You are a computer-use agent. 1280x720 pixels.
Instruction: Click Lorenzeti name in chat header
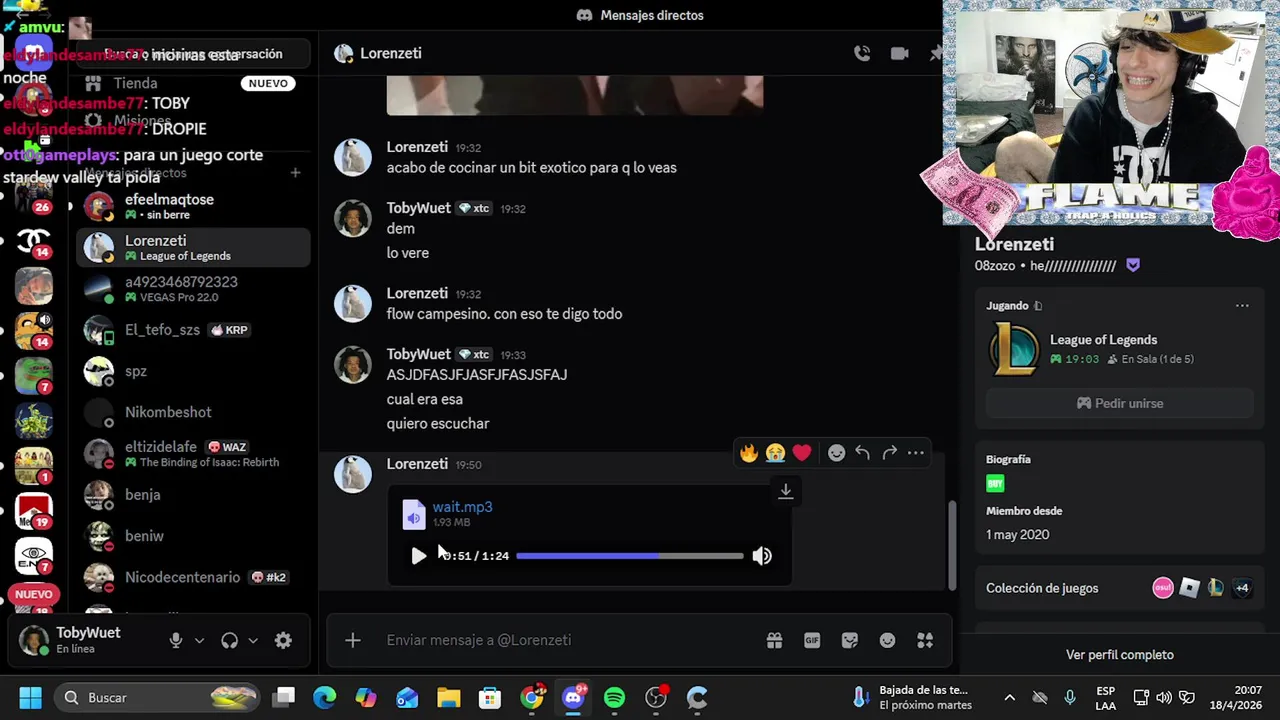[x=391, y=54]
